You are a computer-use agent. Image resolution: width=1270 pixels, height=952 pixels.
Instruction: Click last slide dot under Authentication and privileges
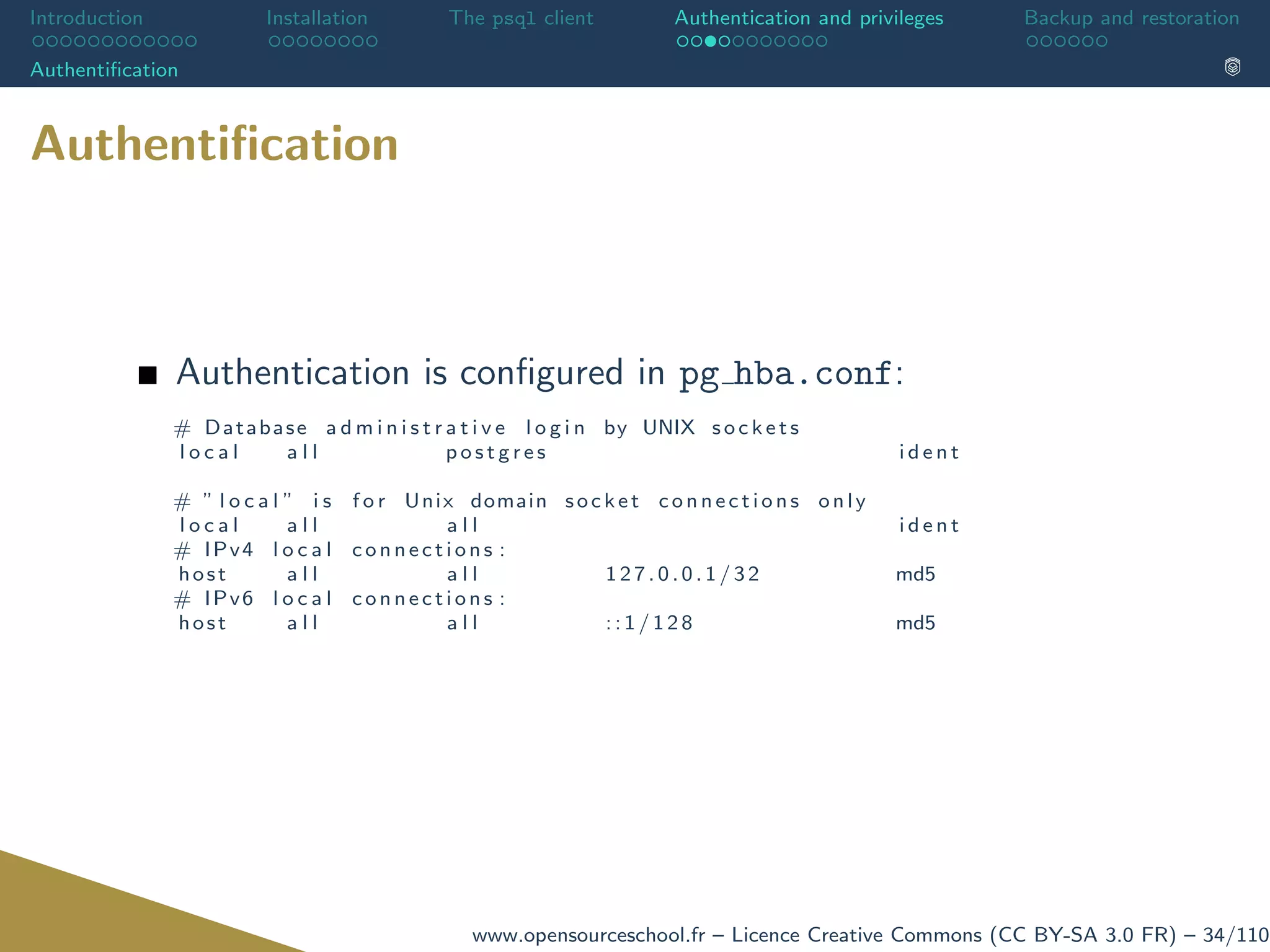pos(821,42)
